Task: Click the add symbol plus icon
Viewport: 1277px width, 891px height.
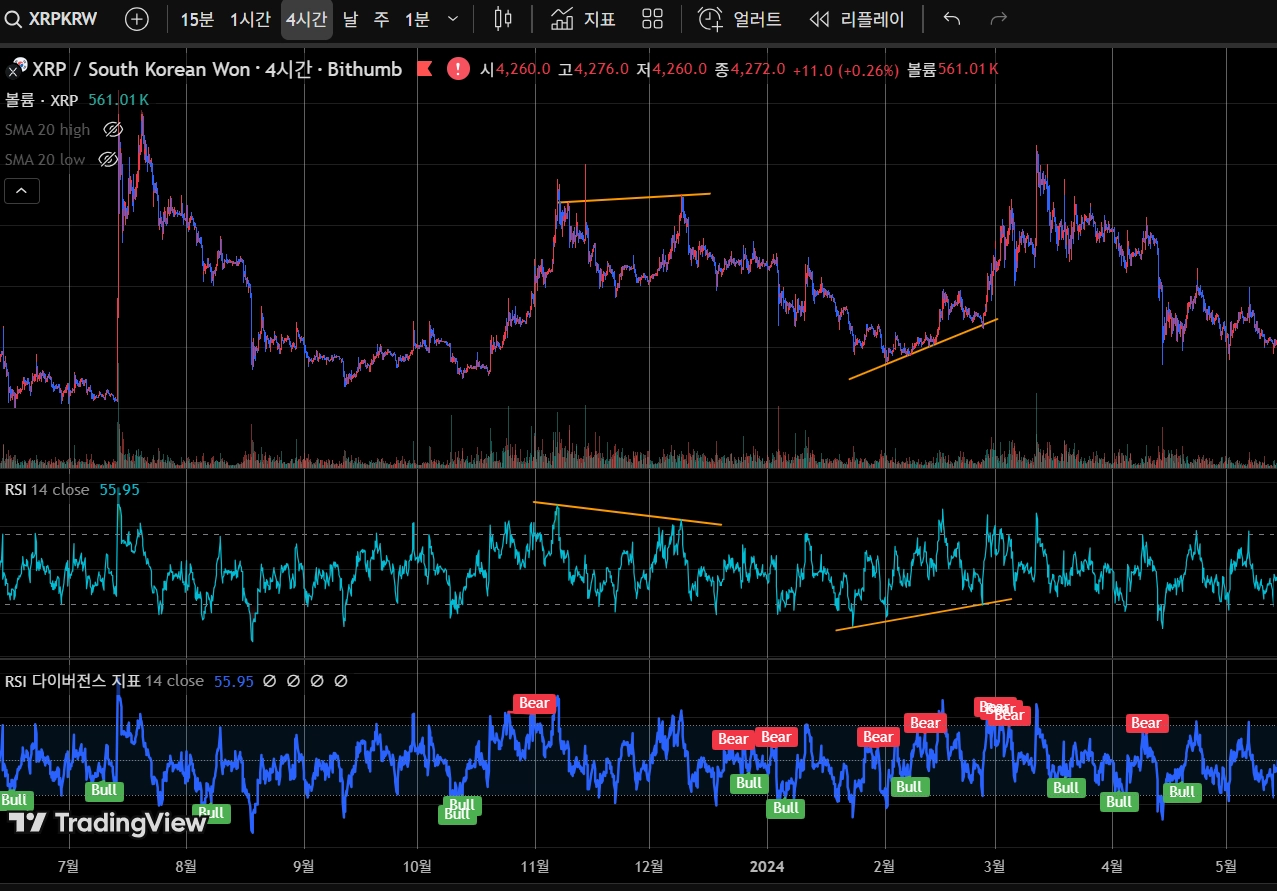Action: click(137, 19)
